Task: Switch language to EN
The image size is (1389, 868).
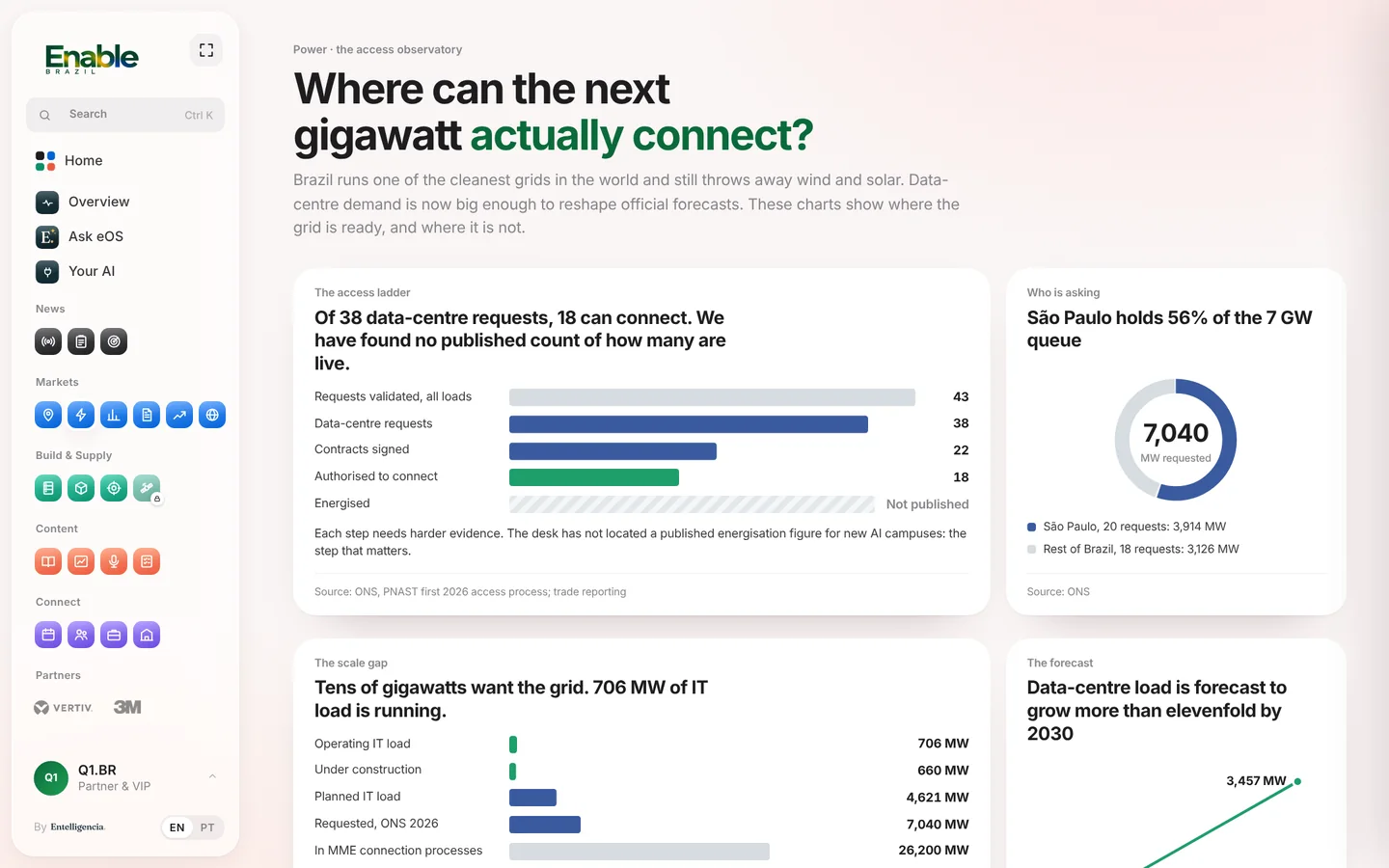Action: tap(177, 827)
